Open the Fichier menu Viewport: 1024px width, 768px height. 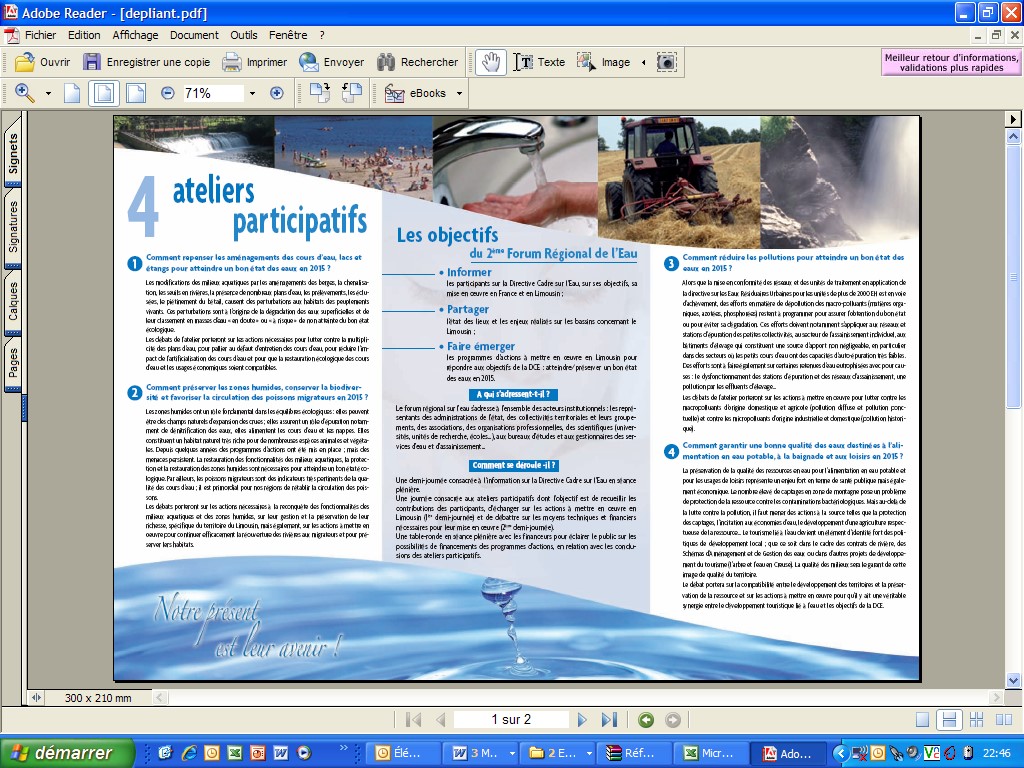40,35
